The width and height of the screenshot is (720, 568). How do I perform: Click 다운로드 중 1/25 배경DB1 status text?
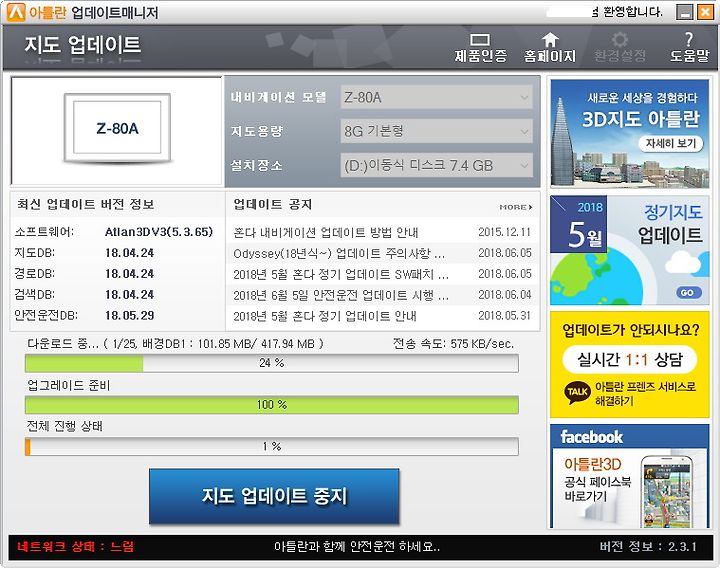pyautogui.click(x=175, y=343)
